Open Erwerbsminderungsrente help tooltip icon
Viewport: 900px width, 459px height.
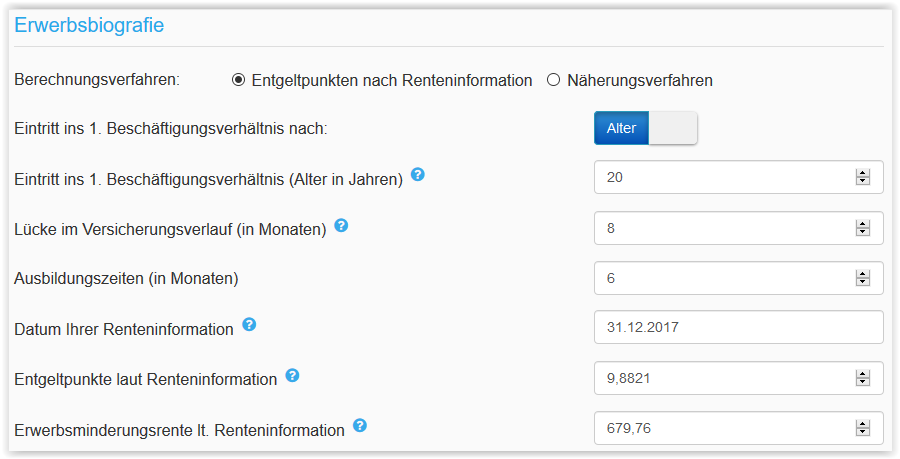pyautogui.click(x=360, y=425)
